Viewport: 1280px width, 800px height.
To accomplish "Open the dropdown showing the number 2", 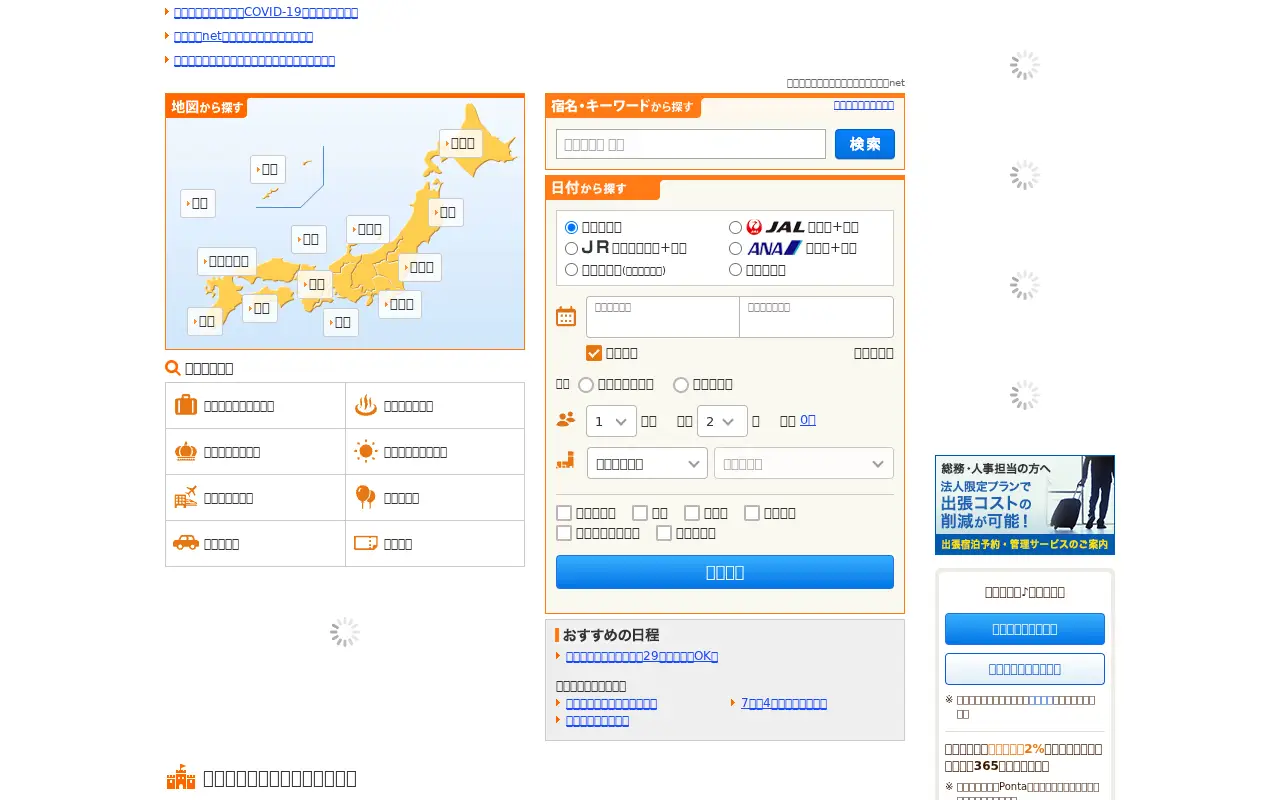I will [x=722, y=421].
